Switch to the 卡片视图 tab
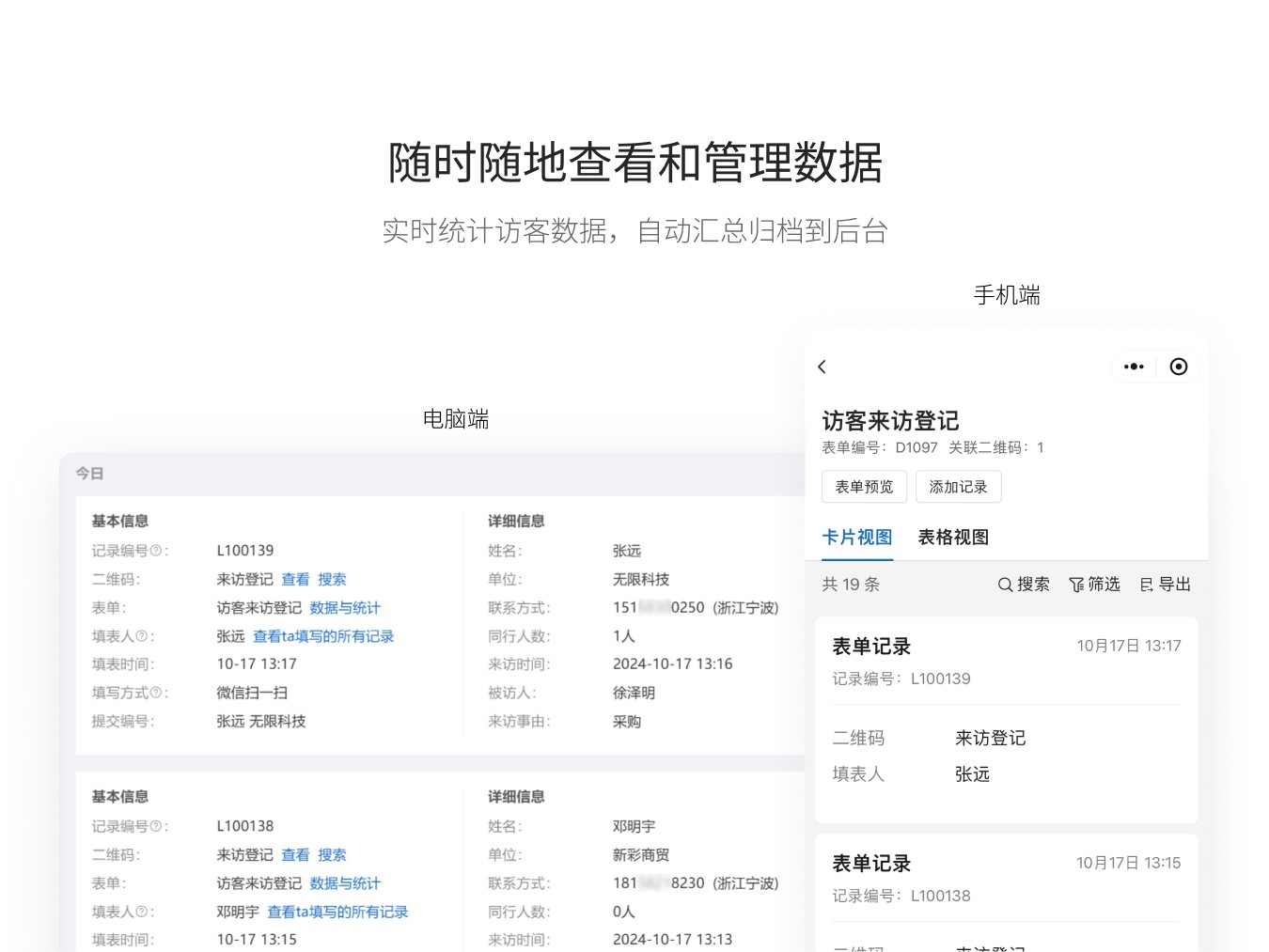 tap(856, 538)
